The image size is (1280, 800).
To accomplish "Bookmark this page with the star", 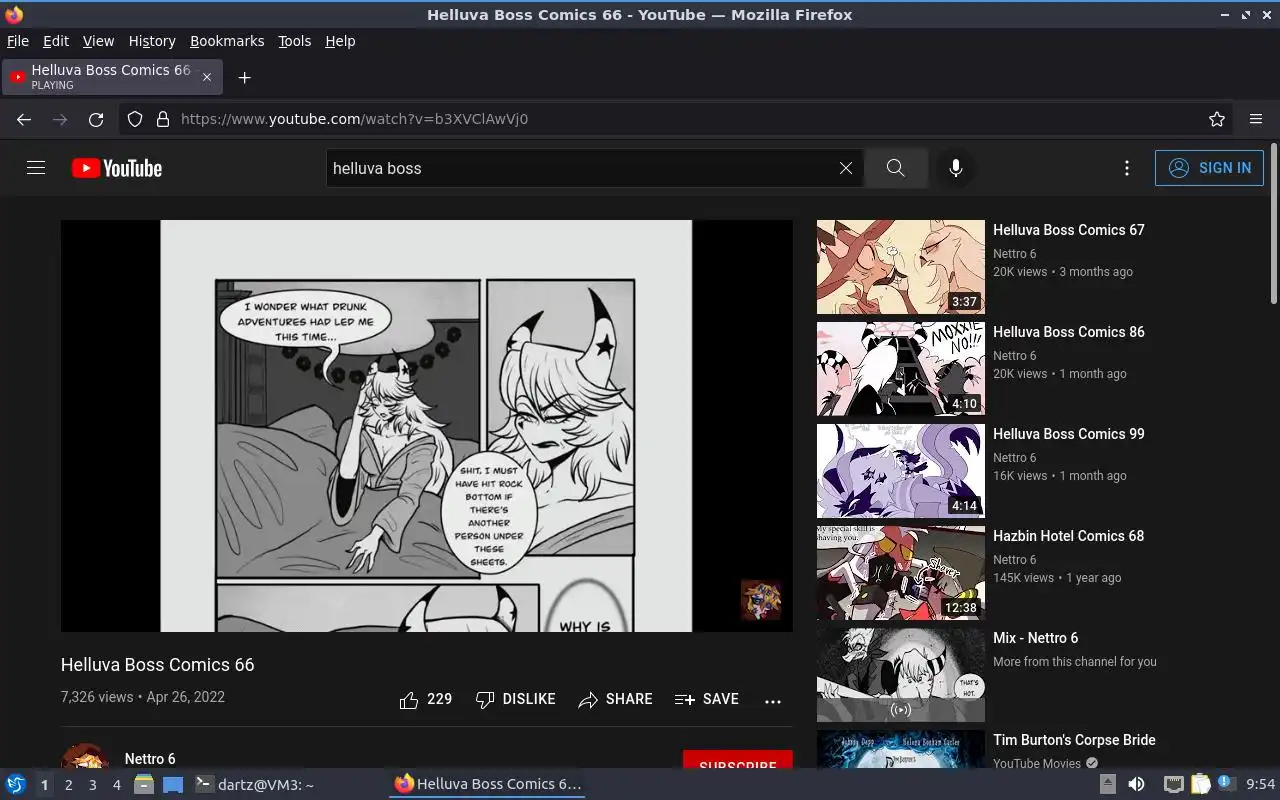I will coord(1217,119).
